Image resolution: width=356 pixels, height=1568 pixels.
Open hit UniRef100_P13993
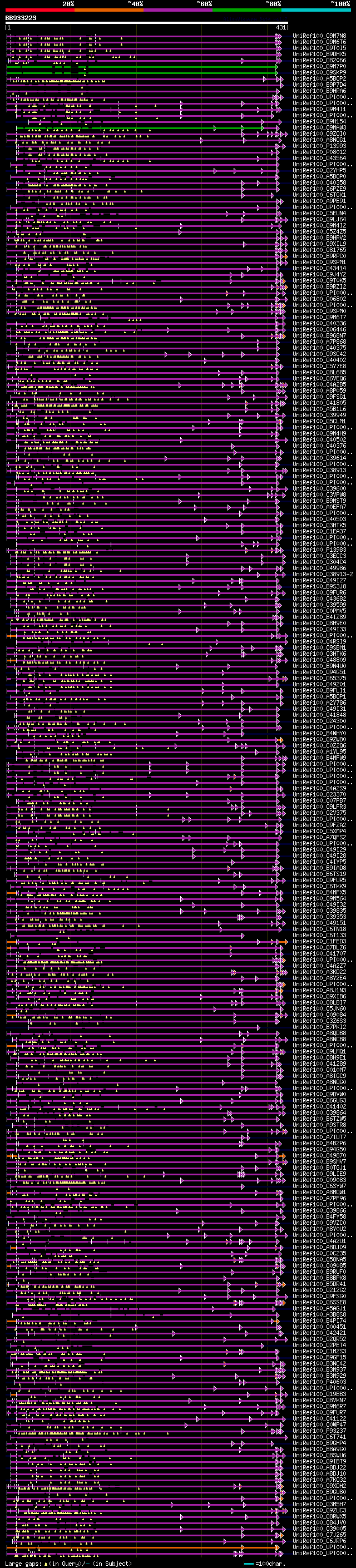click(x=319, y=146)
